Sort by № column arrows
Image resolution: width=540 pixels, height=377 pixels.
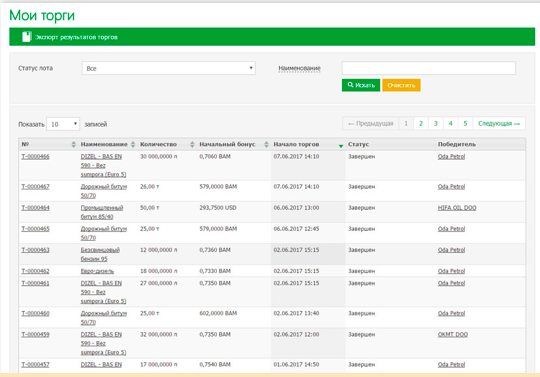[73, 144]
